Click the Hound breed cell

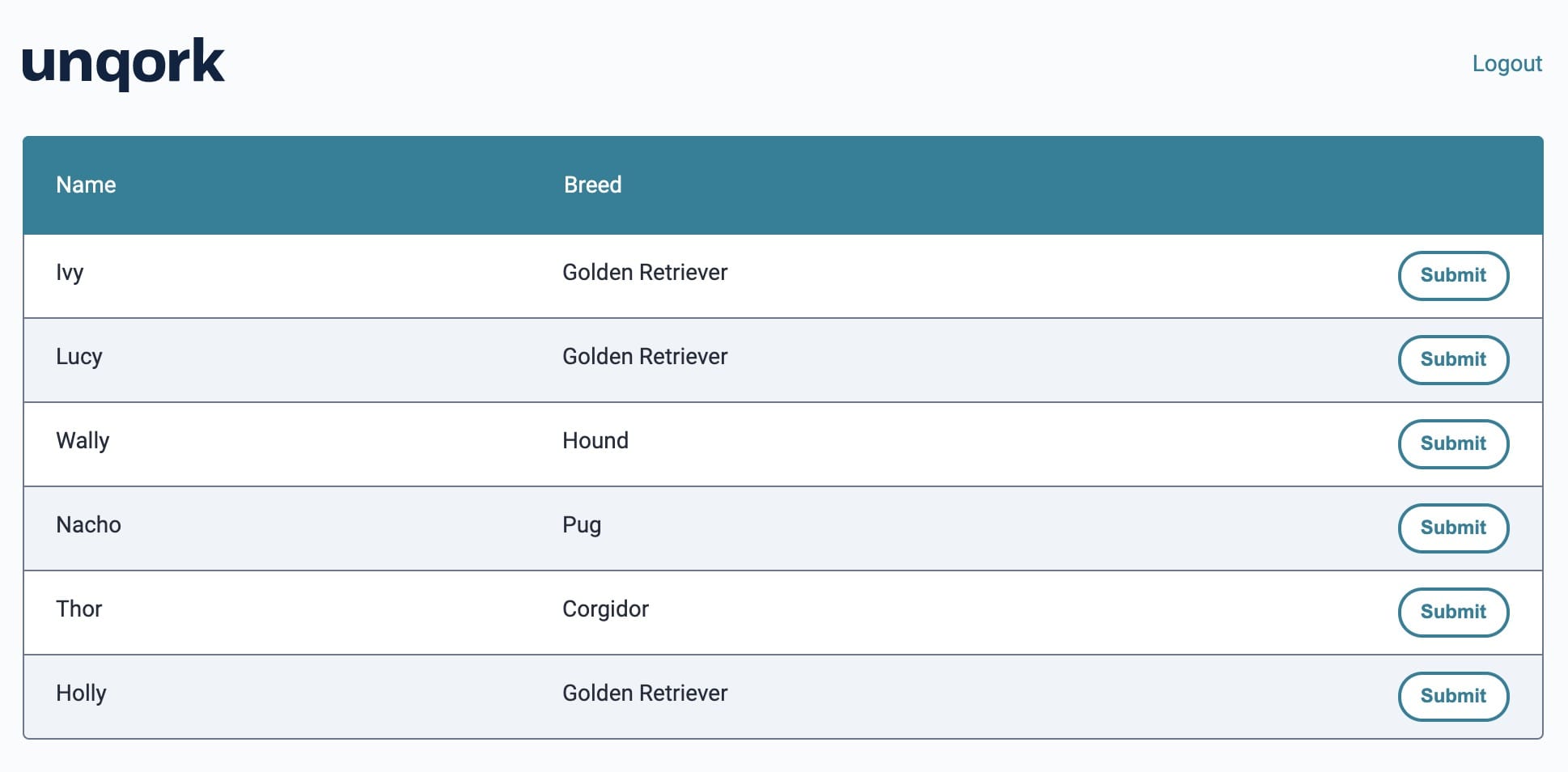(x=595, y=441)
